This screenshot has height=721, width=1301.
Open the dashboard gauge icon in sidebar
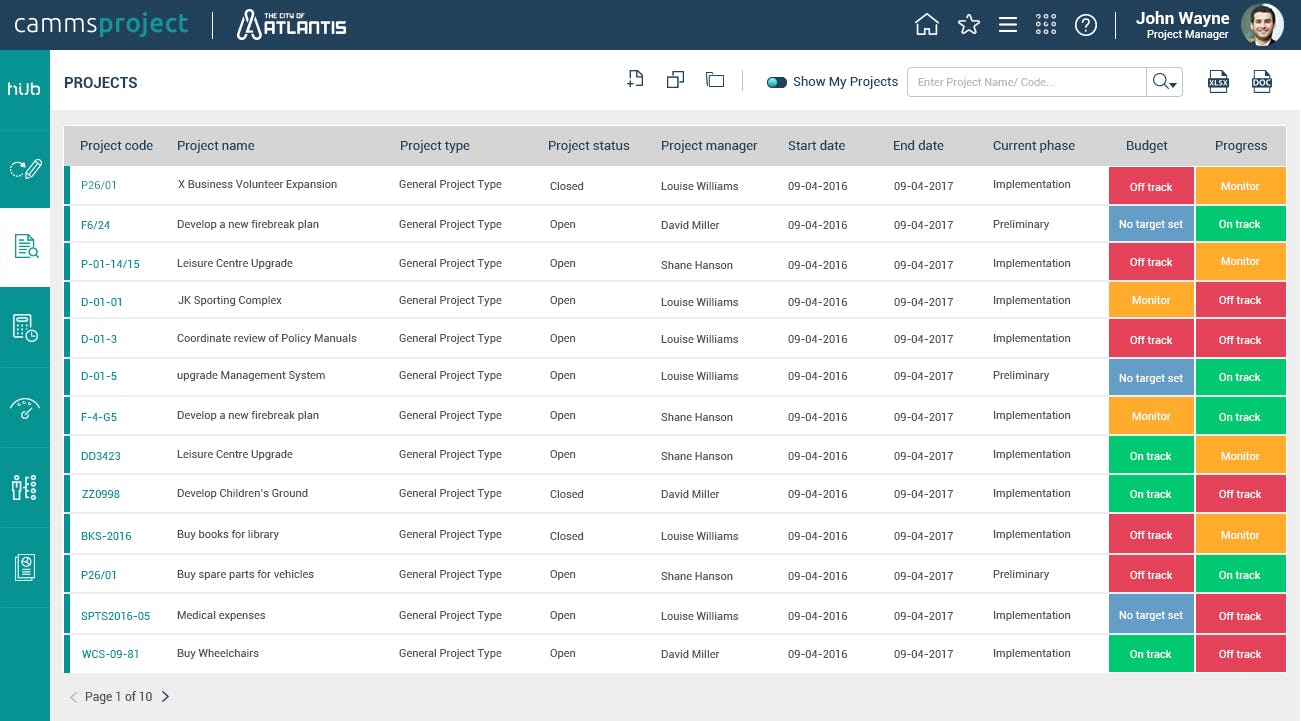[25, 408]
